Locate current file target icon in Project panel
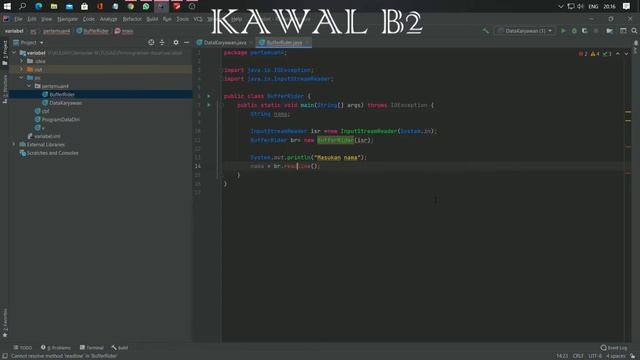Screen dimensions: 640x360 (x=151, y=42)
